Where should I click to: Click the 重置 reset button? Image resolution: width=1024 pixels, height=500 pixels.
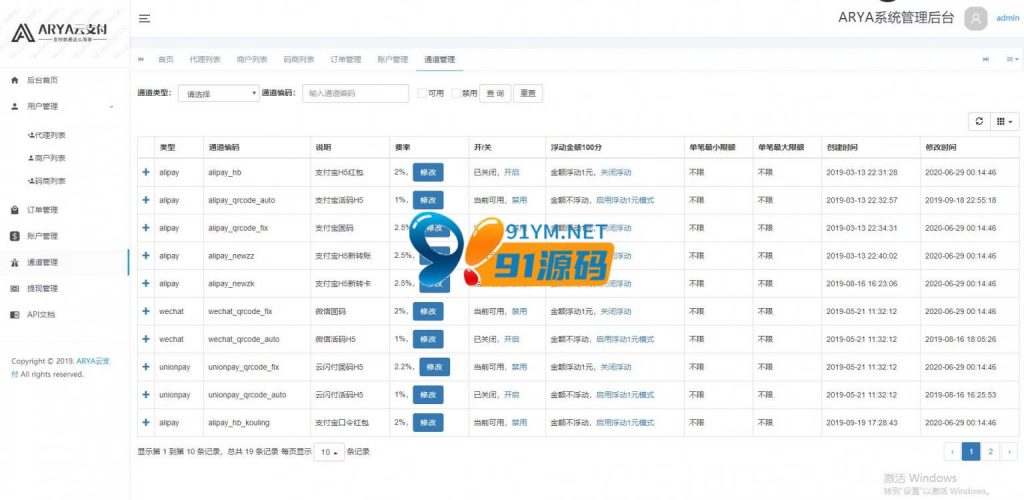click(x=528, y=93)
